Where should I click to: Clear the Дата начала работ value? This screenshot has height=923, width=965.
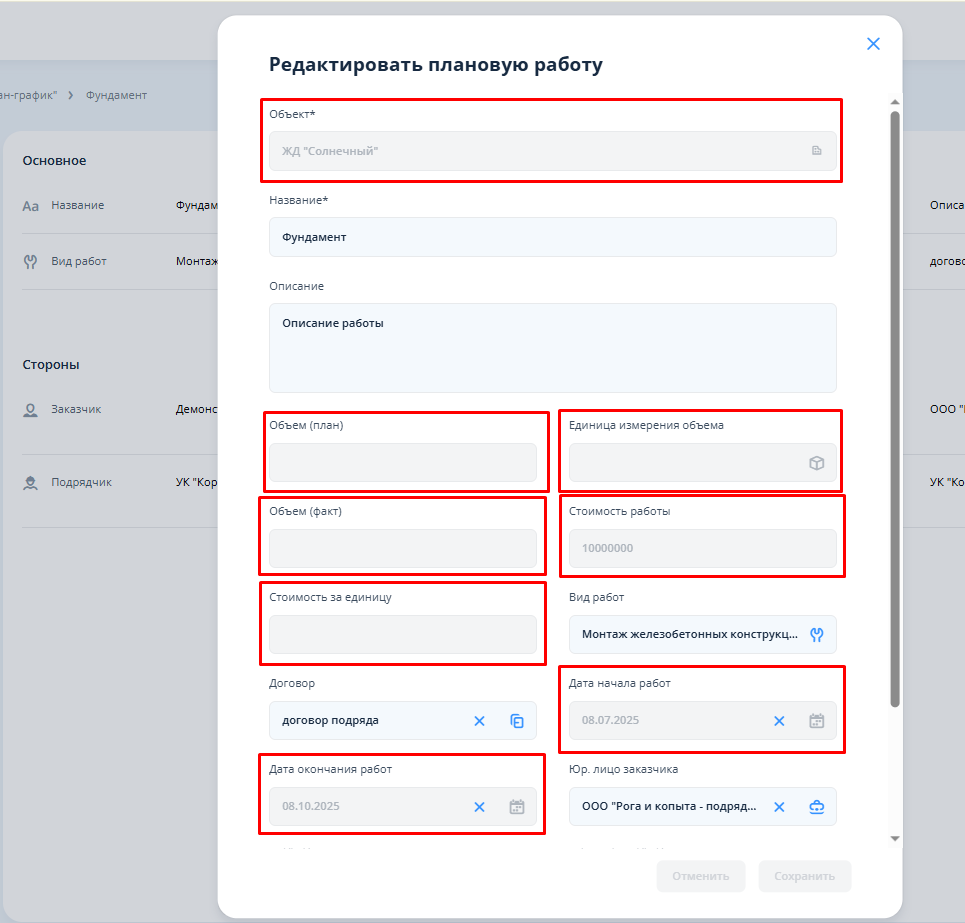pos(779,721)
